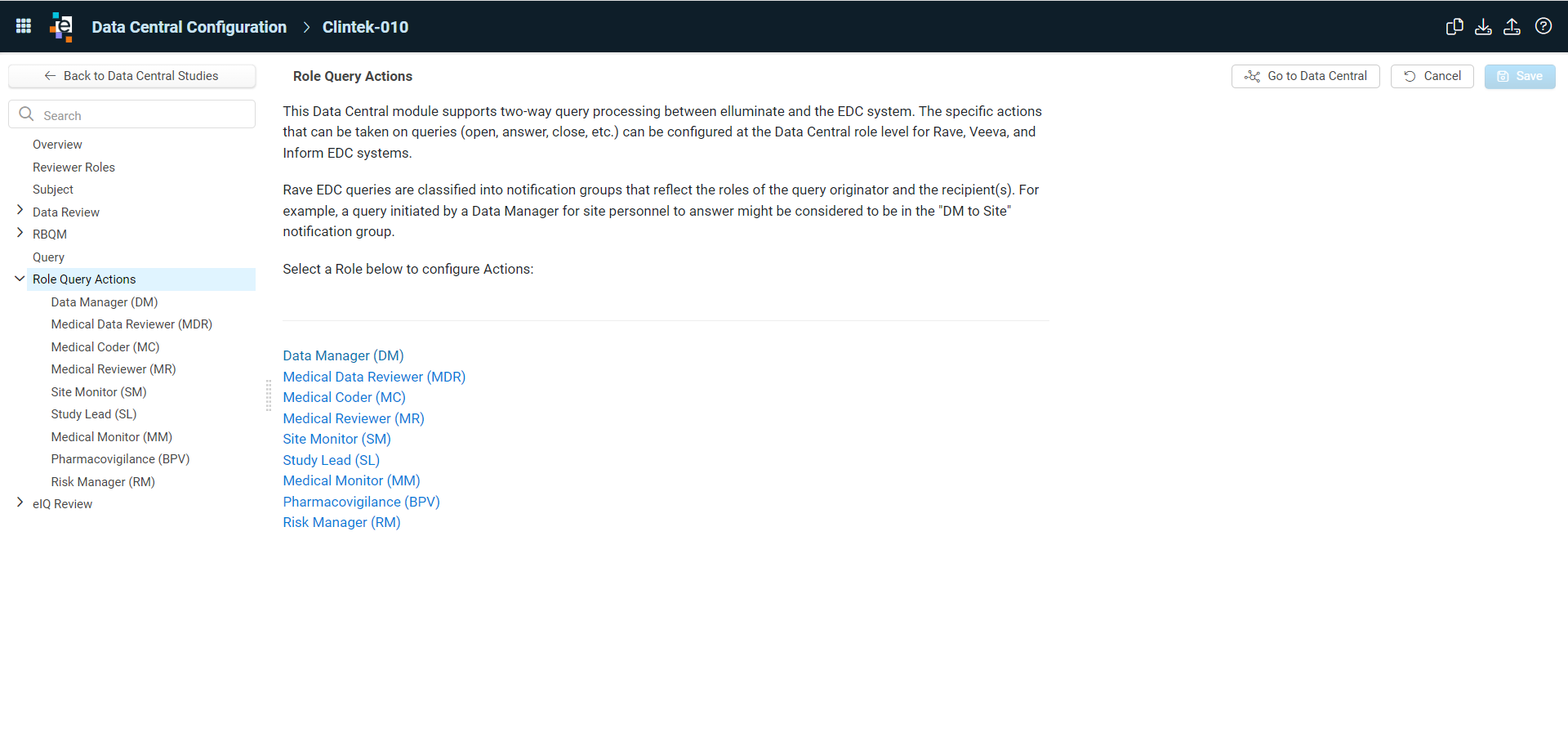Click the search magnifier icon

[26, 114]
